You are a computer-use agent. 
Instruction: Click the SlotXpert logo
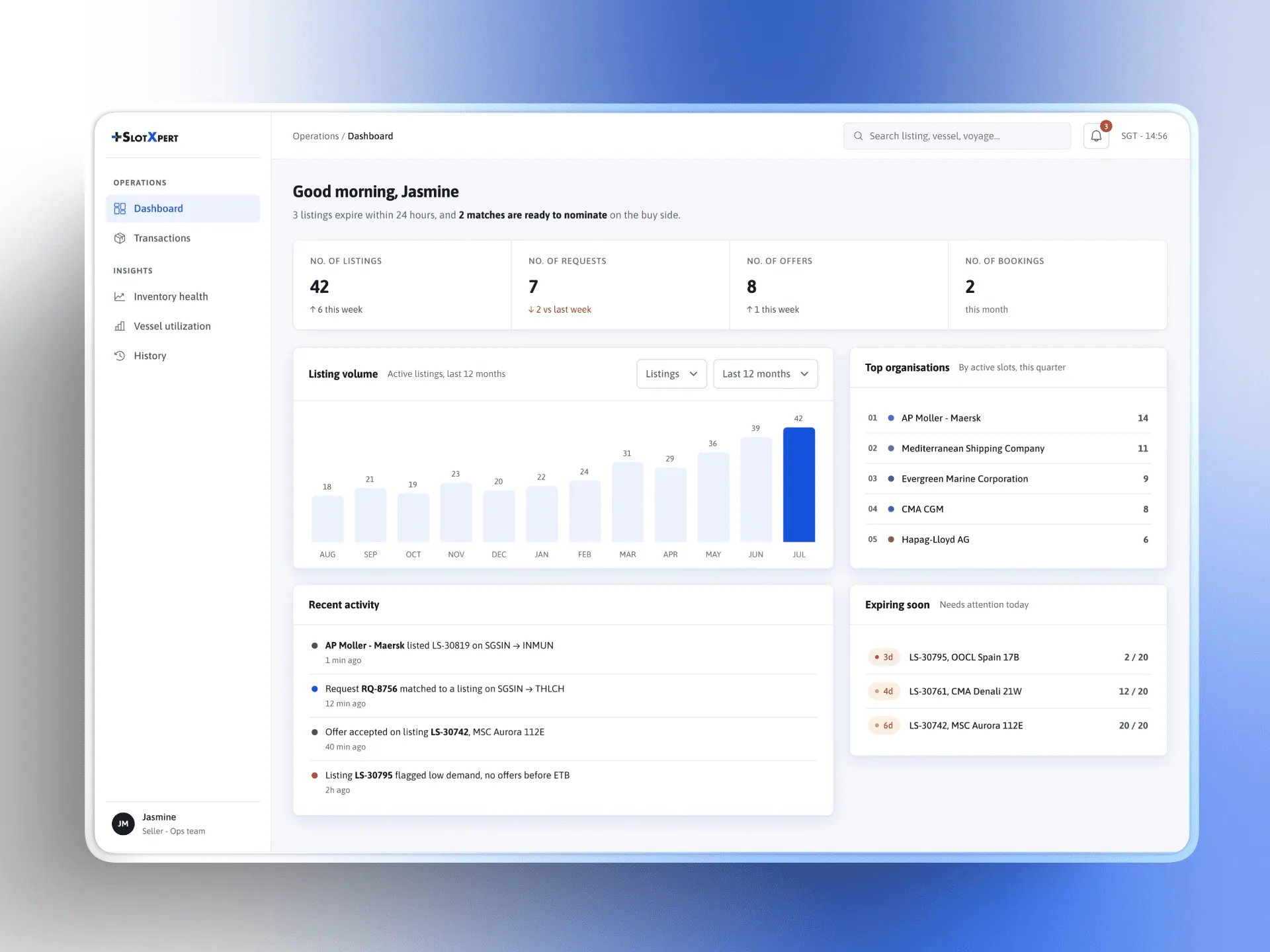coord(145,137)
